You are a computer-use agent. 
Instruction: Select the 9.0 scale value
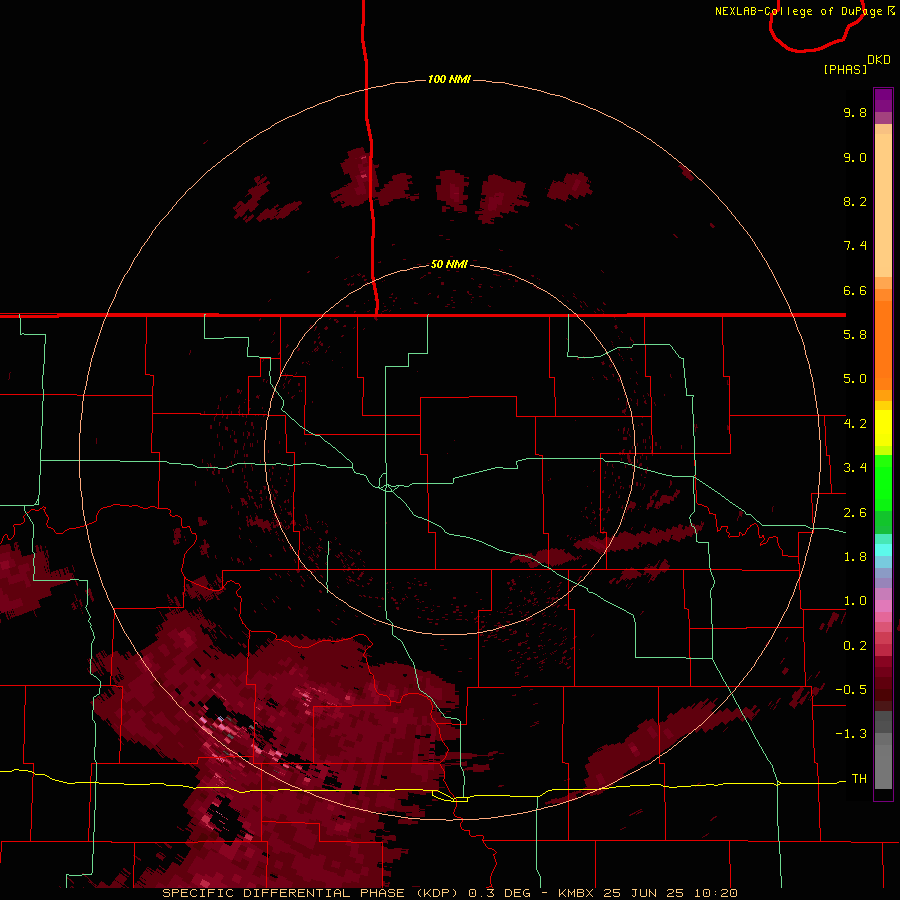coord(855,157)
